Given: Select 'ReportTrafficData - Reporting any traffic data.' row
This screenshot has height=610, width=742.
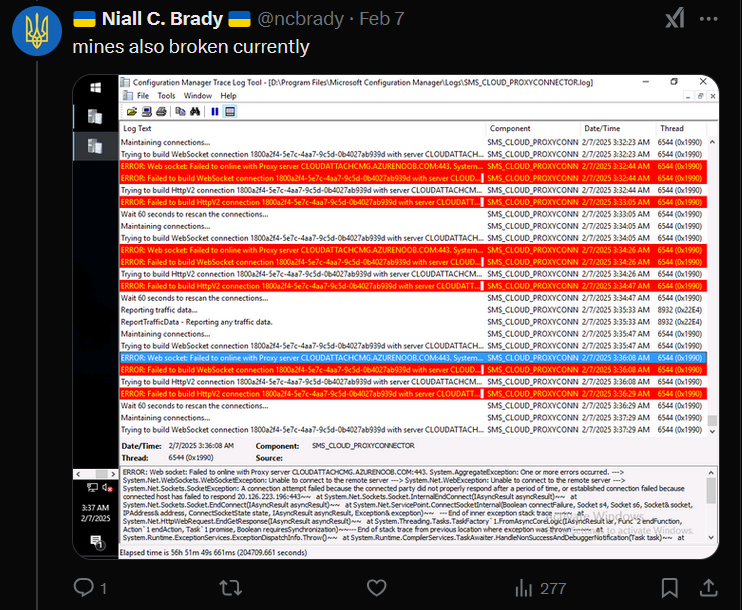Looking at the screenshot, I should pos(413,322).
